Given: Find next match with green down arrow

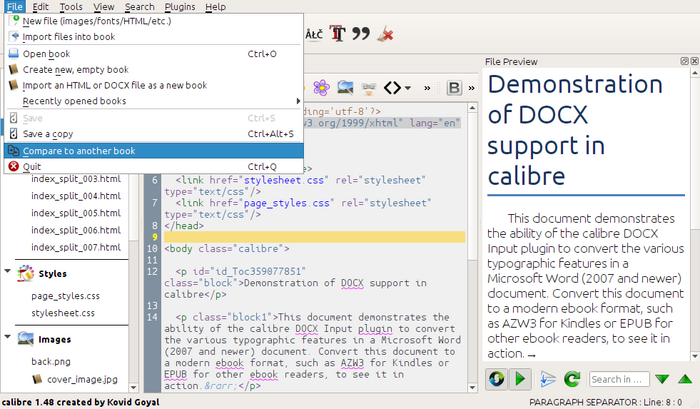Looking at the screenshot, I should 661,379.
